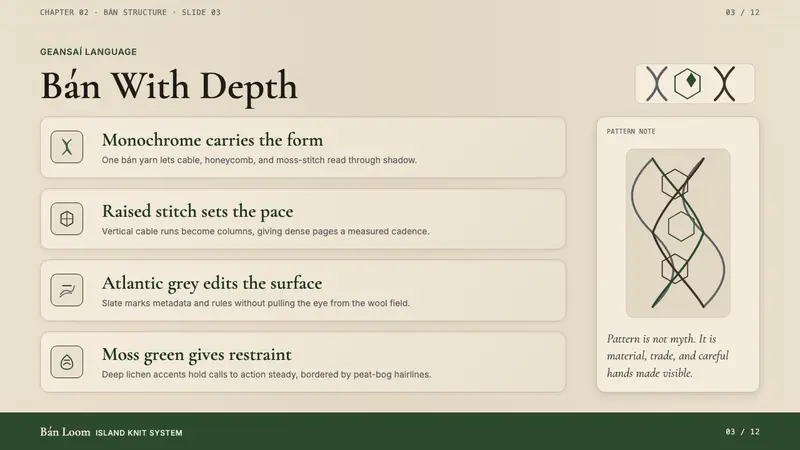Image resolution: width=800 pixels, height=450 pixels.
Task: Click the 'Bán With Depth' slide title
Action: 169,86
